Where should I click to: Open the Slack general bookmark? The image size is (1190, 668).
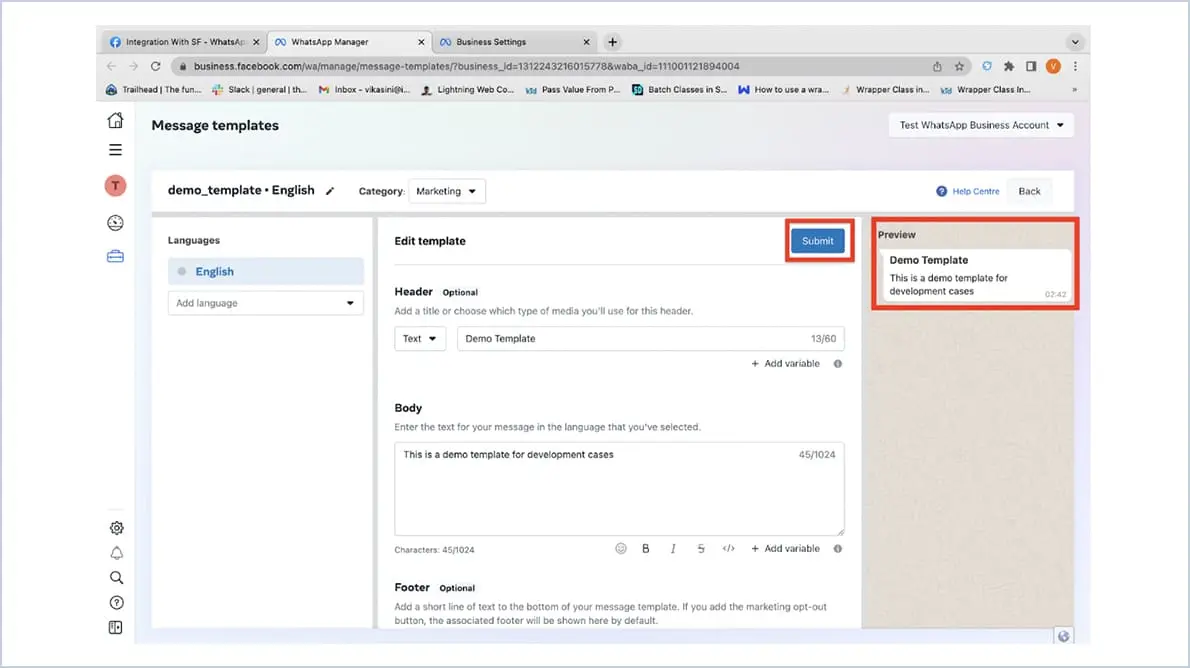pyautogui.click(x=260, y=90)
